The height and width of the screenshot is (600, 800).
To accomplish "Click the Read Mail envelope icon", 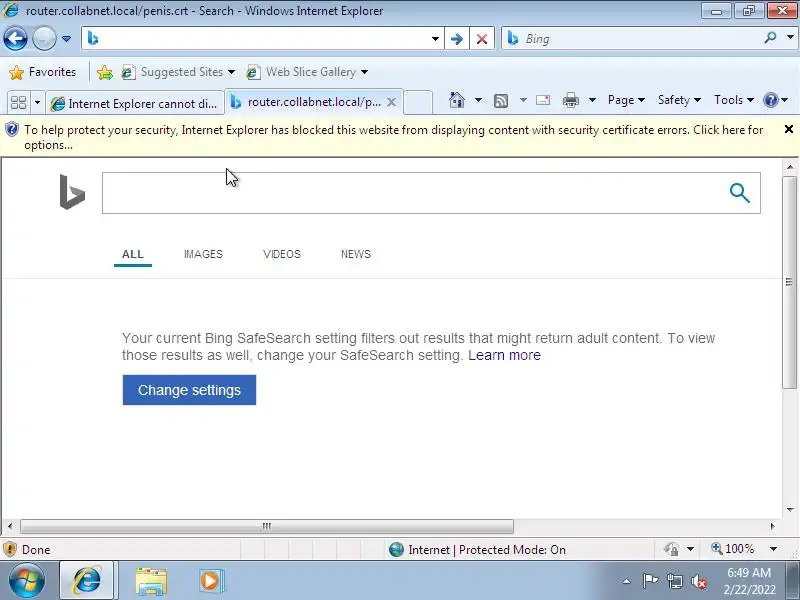I will click(543, 100).
